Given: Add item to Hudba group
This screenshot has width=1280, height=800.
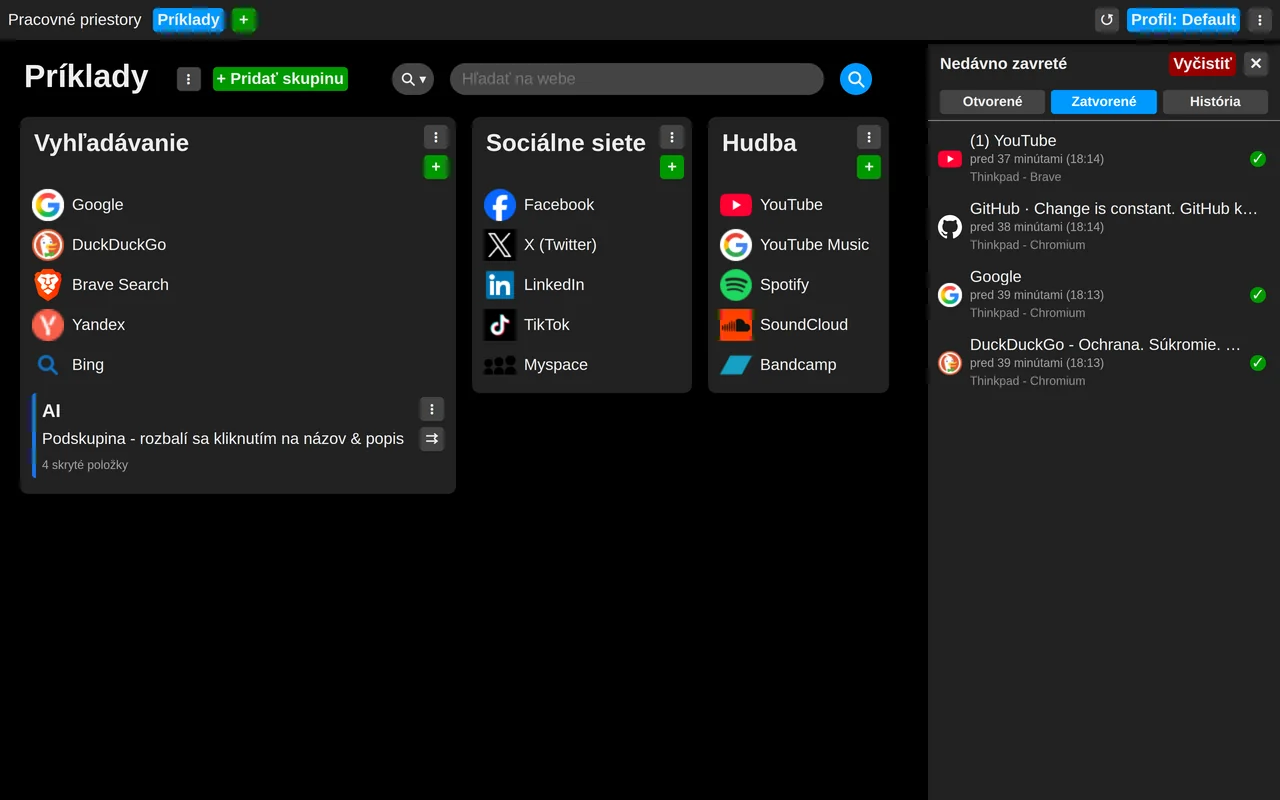Looking at the screenshot, I should pos(869,167).
